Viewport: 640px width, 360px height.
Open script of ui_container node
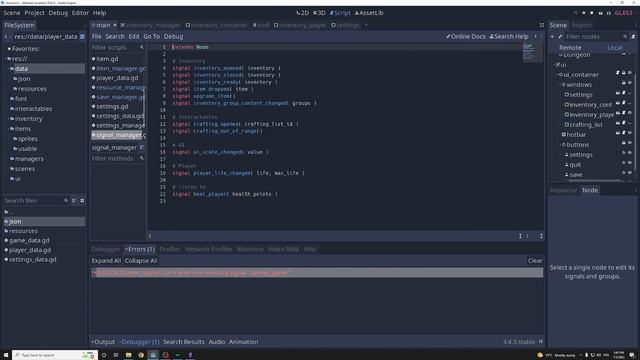coord(618,73)
